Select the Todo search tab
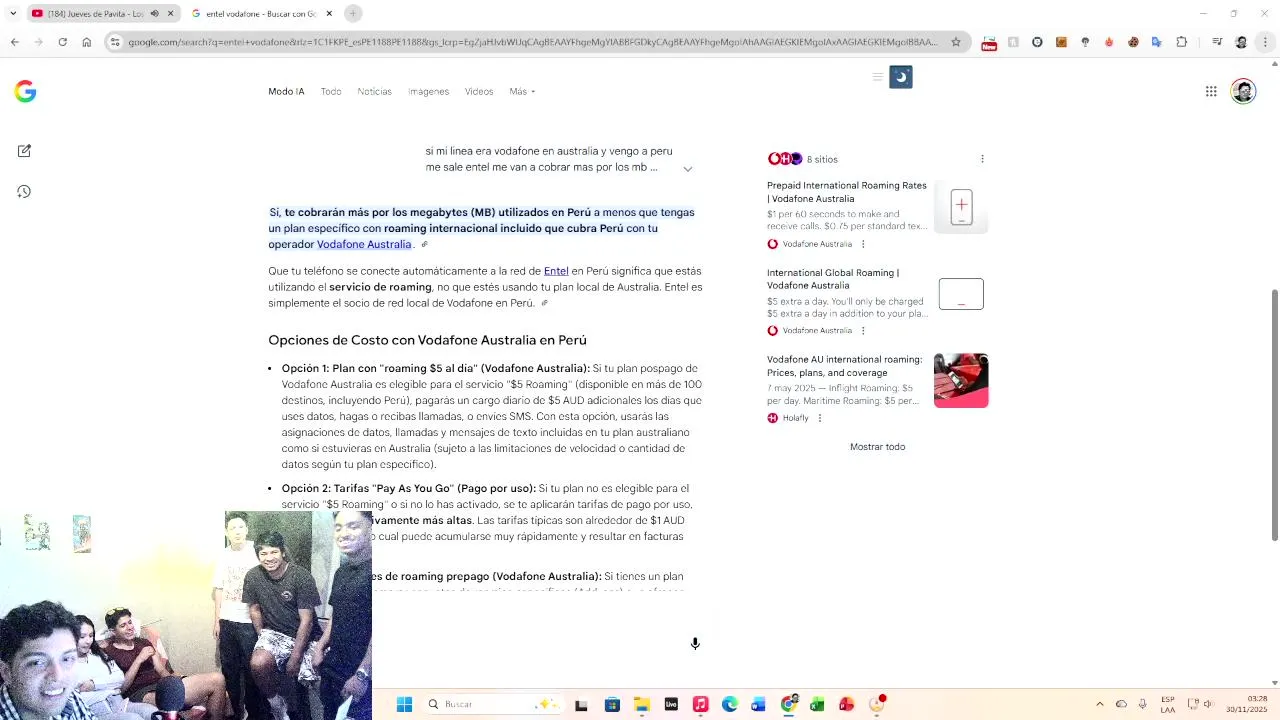Screen dimensions: 1280x720 (x=331, y=92)
